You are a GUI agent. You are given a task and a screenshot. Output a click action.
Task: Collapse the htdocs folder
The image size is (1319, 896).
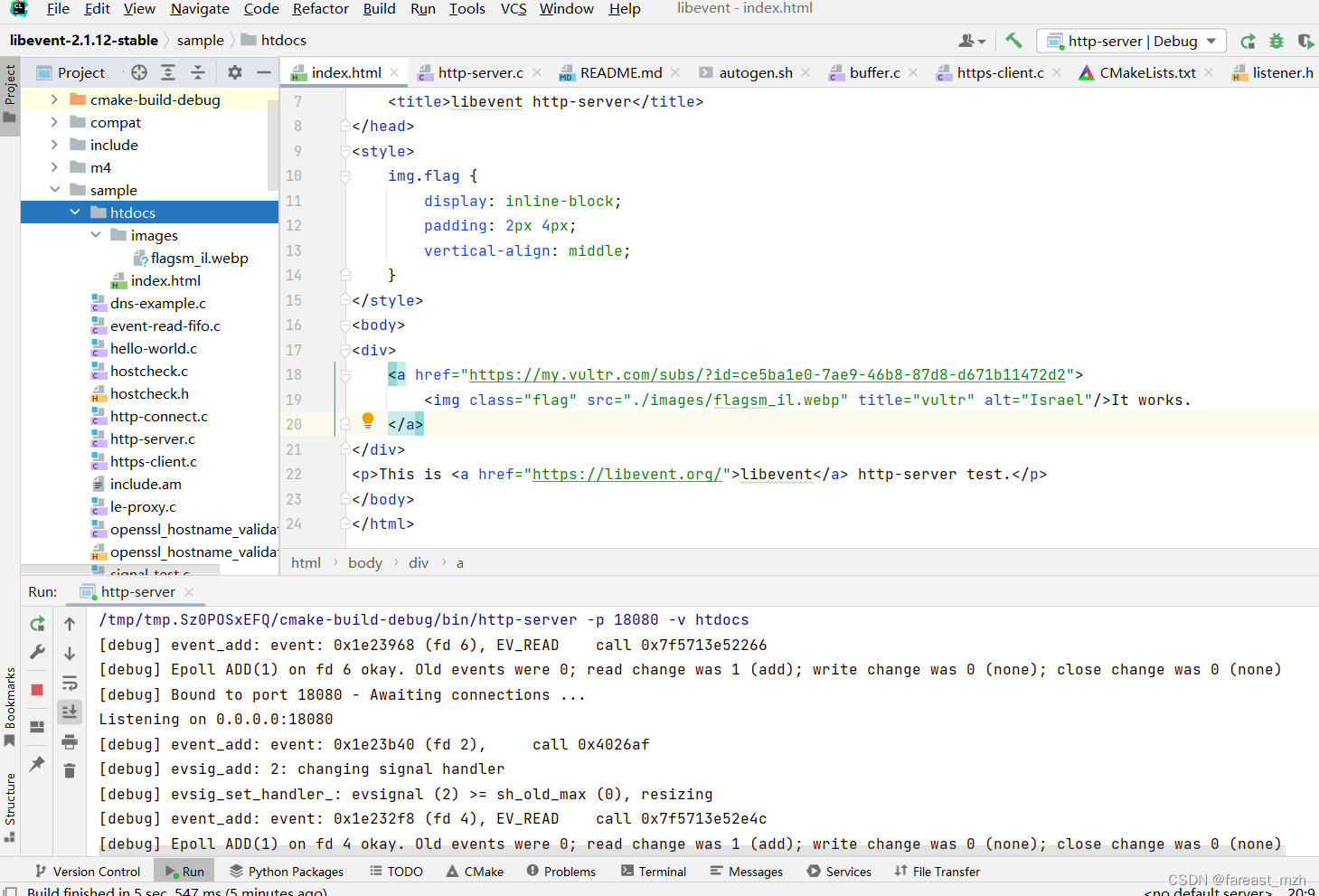tap(75, 212)
